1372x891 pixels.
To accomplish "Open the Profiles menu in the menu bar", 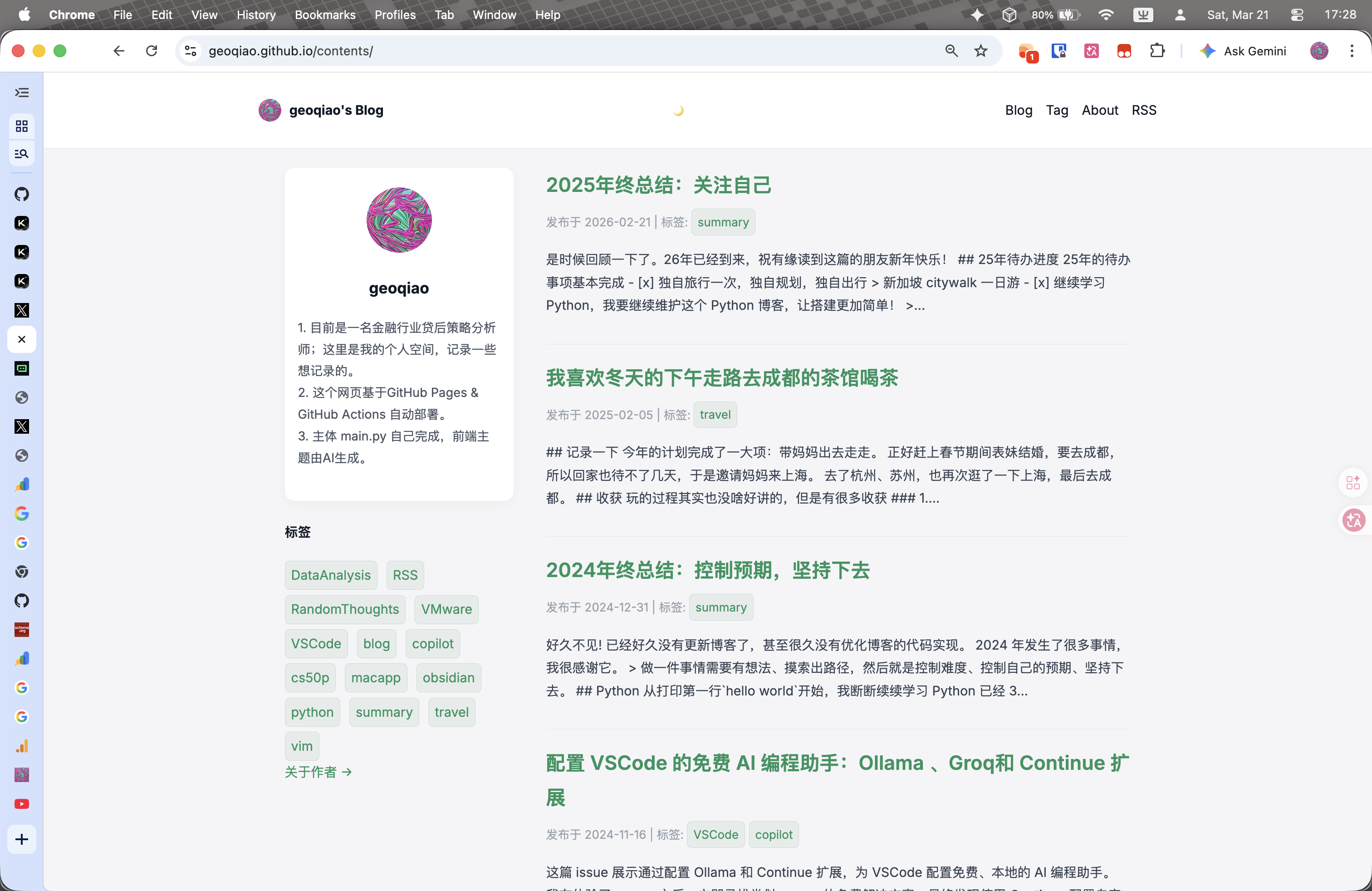I will [395, 15].
